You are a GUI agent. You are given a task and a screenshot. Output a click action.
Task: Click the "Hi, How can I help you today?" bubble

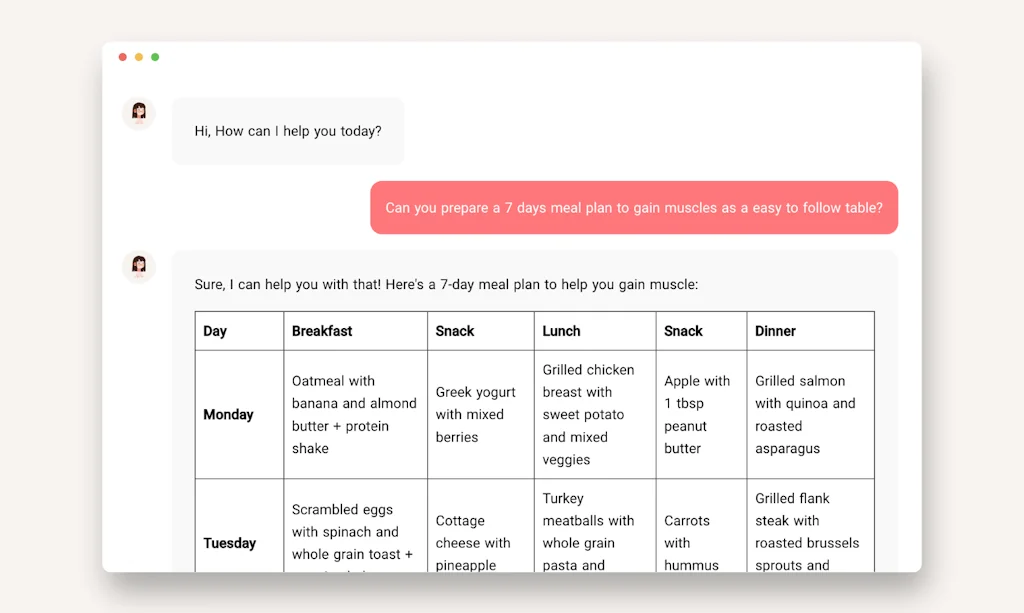click(288, 131)
